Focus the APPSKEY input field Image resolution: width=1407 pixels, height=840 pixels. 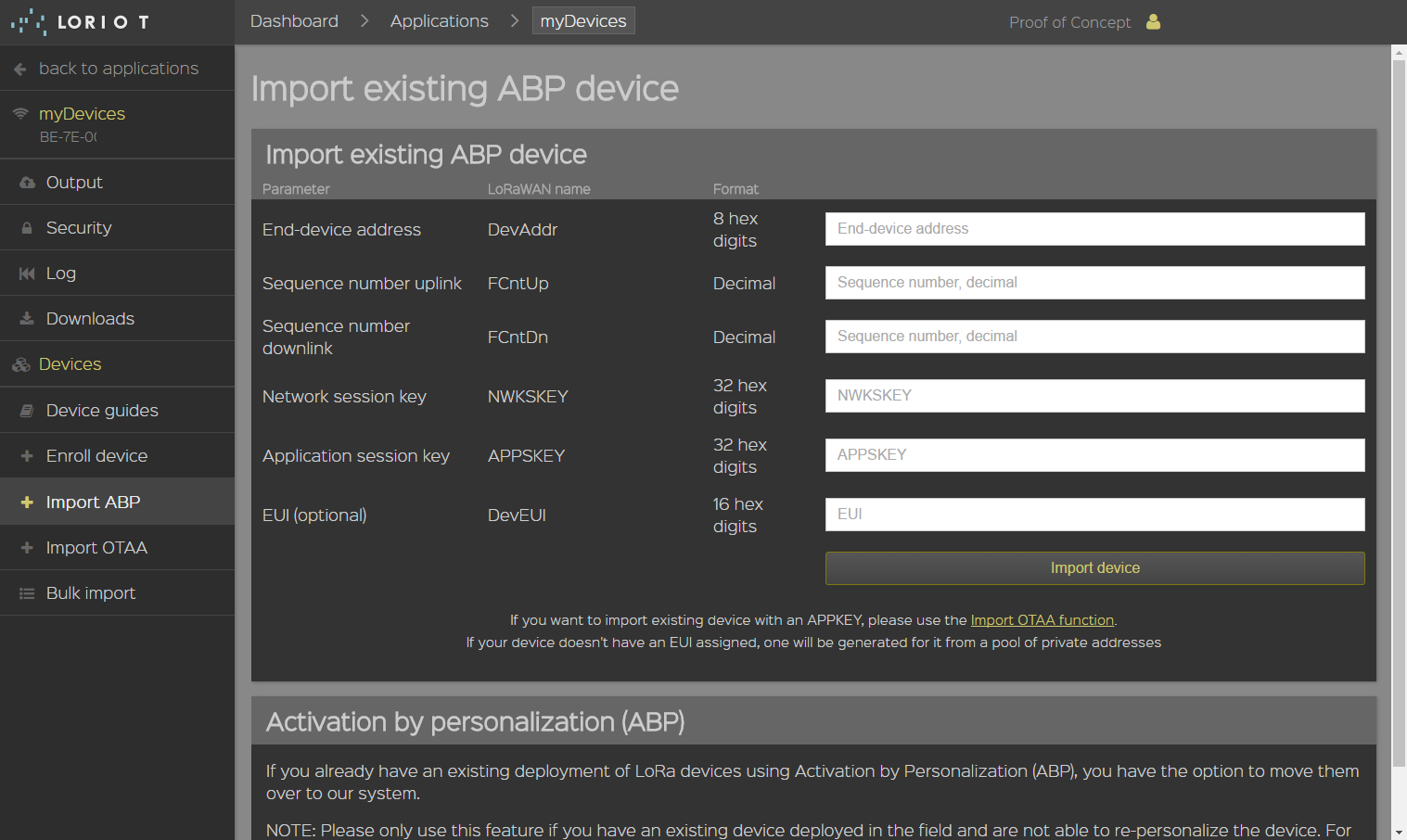[1094, 455]
